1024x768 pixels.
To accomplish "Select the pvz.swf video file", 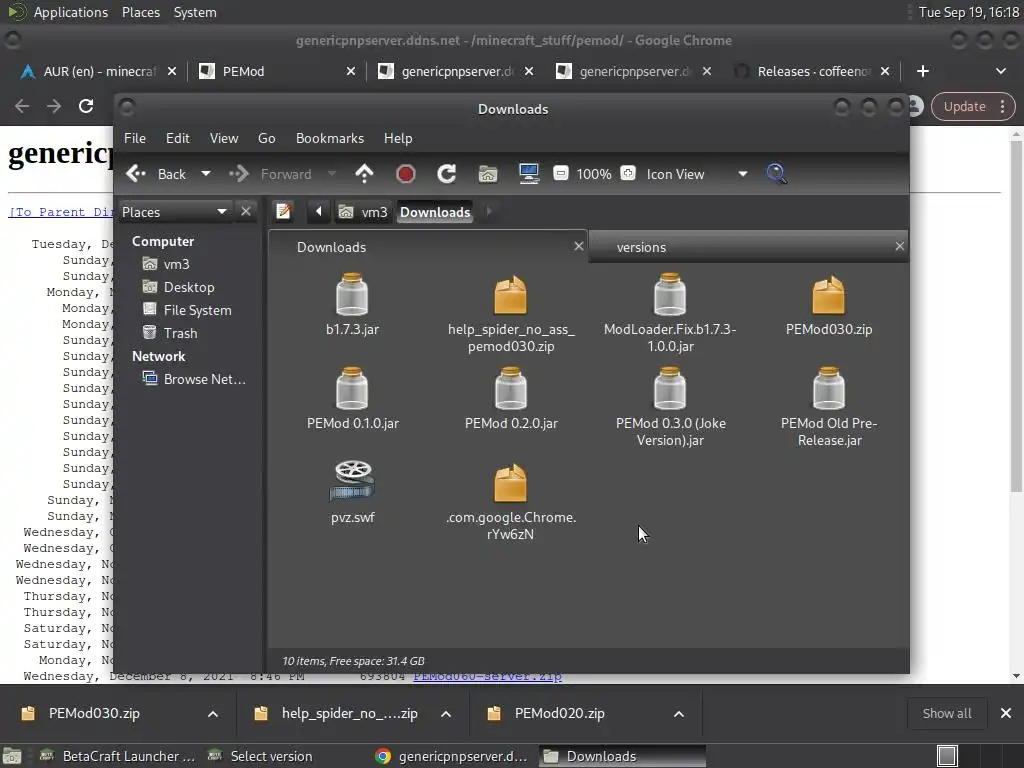I will [x=353, y=492].
